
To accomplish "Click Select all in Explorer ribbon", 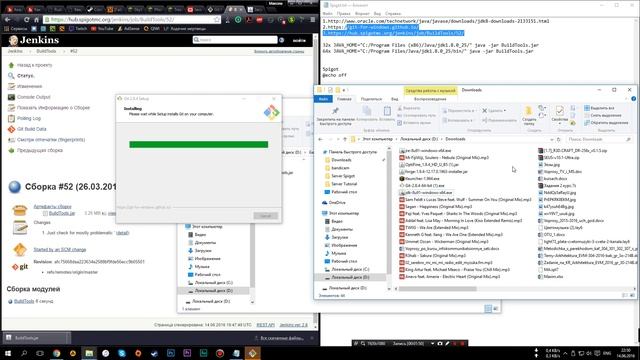I will pos(599,108).
